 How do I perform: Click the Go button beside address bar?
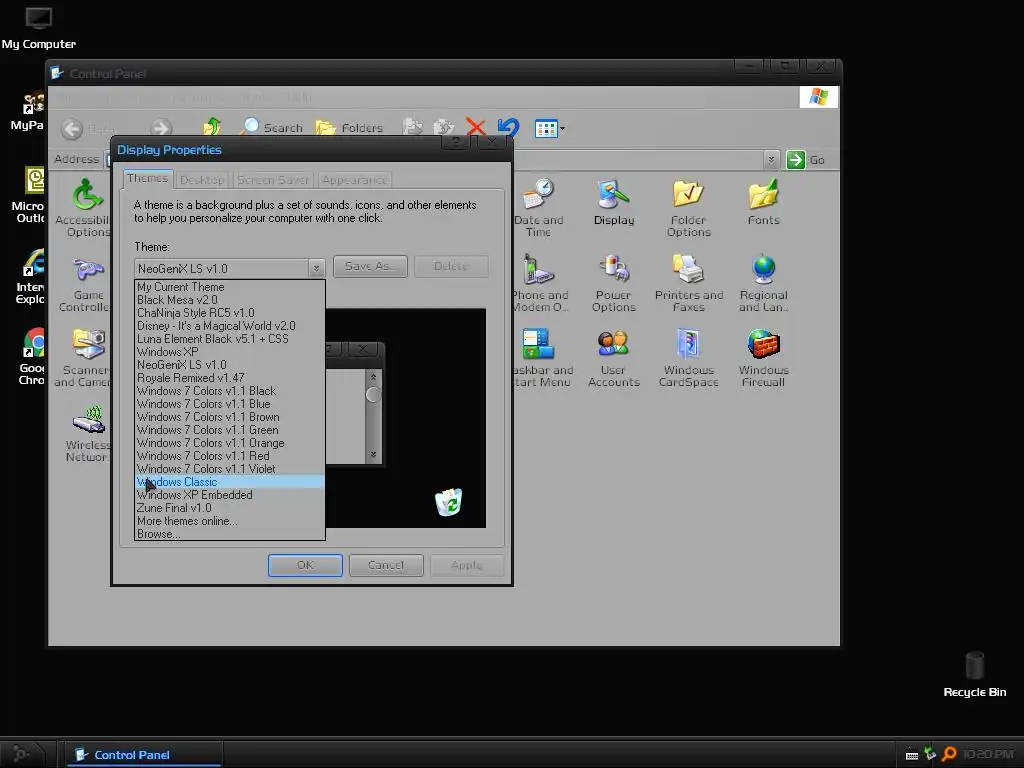(x=806, y=159)
